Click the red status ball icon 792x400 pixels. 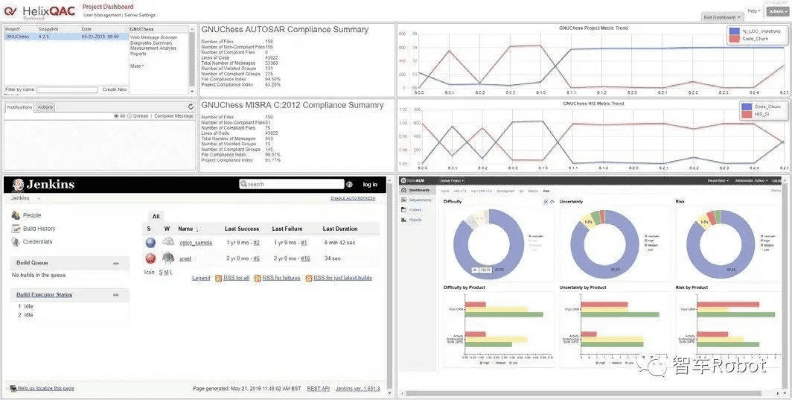151,258
